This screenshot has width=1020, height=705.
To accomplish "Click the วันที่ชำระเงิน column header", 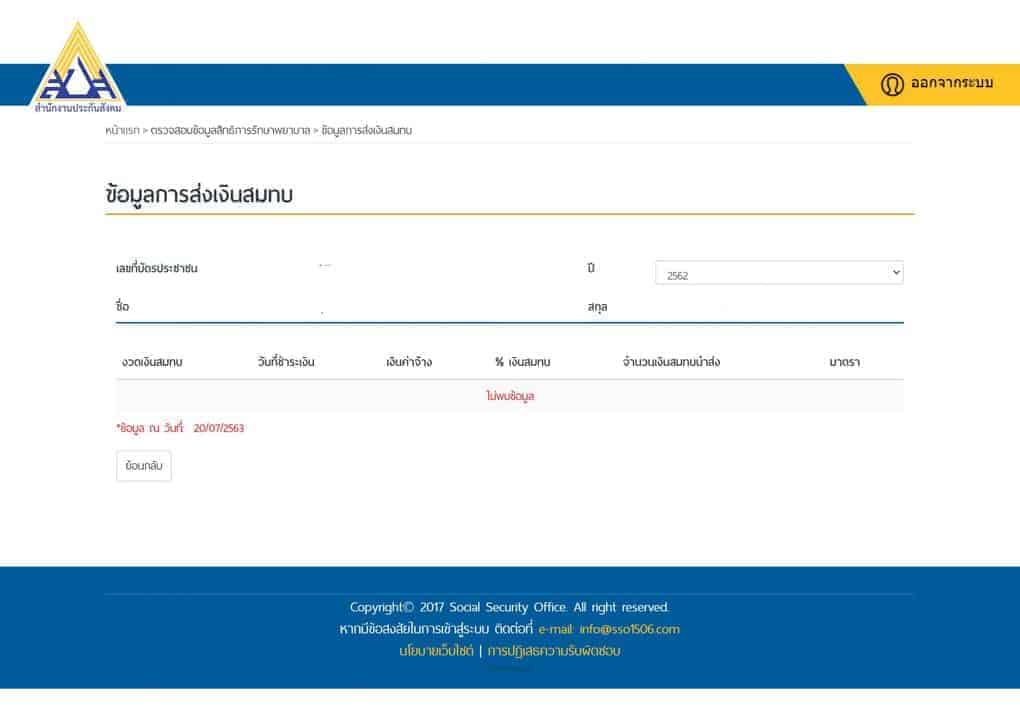I will tap(286, 362).
